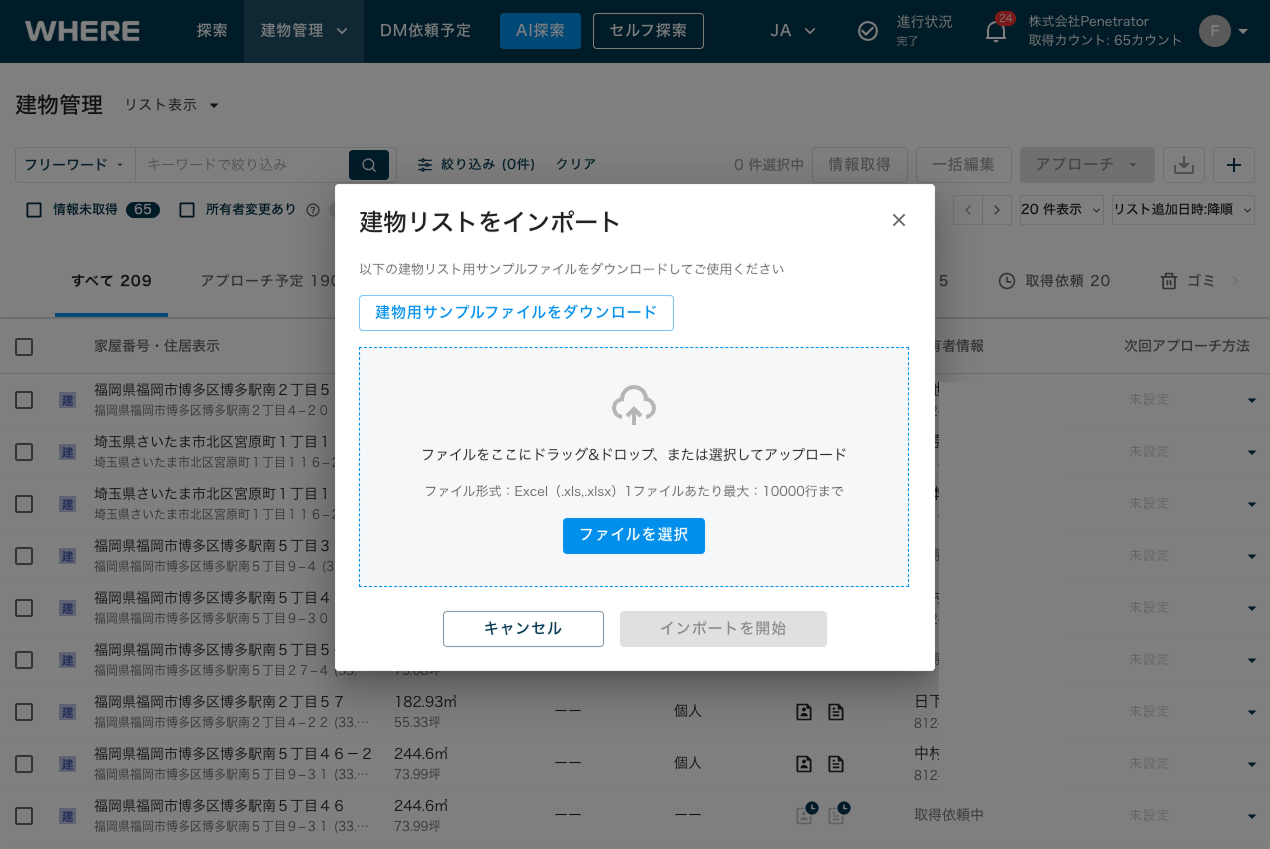Click the WHERE logo
The width and height of the screenshot is (1270, 849).
pos(82,31)
